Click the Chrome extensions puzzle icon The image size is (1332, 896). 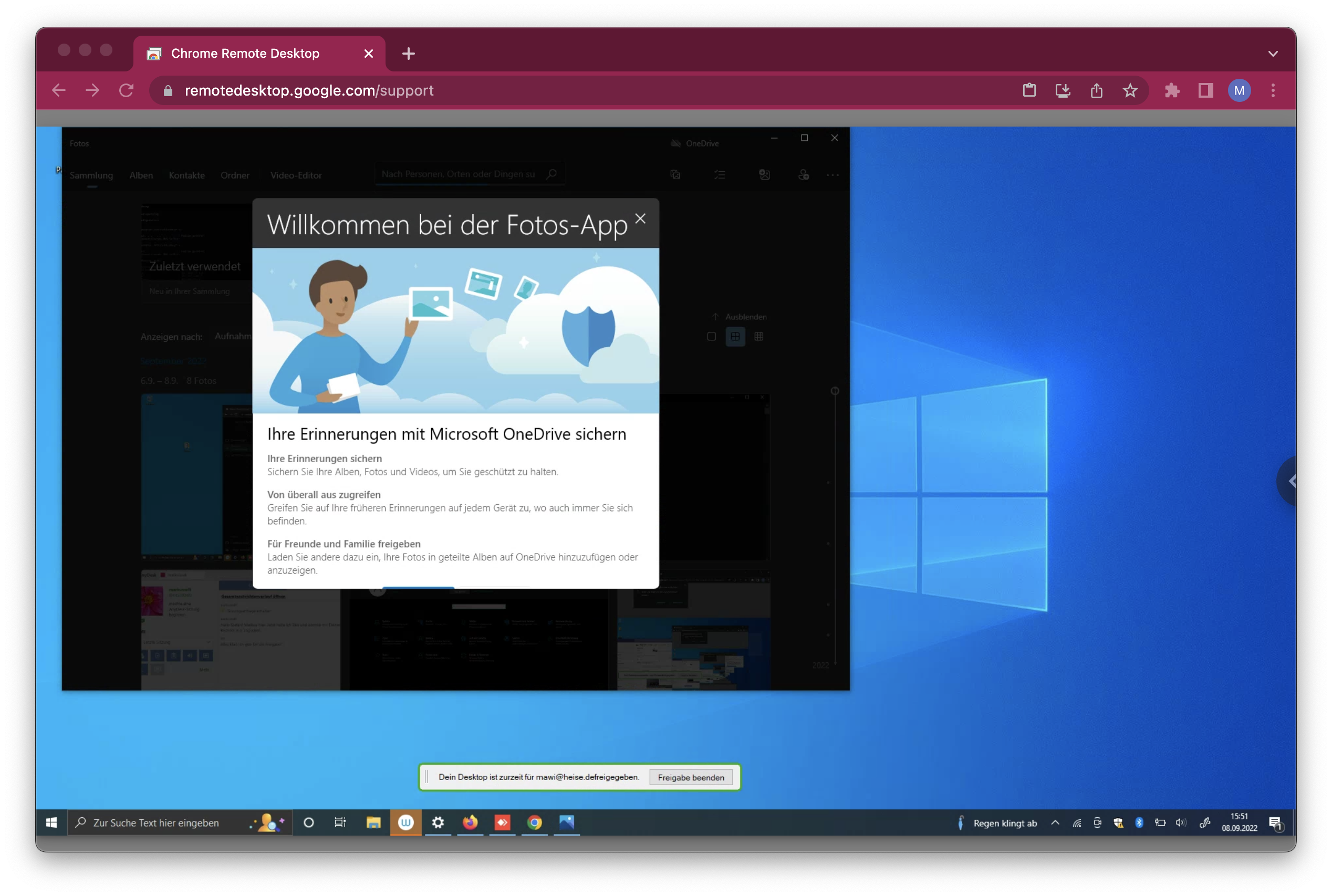(1171, 90)
